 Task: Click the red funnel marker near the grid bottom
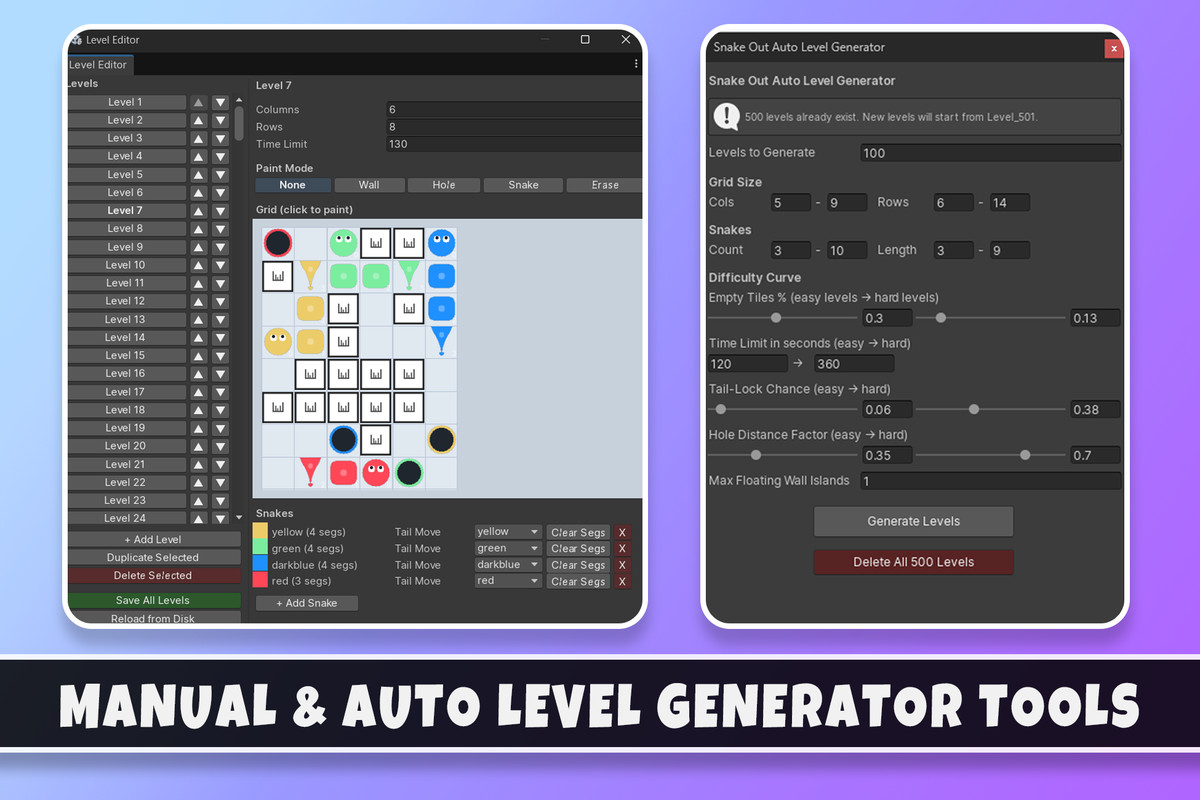click(310, 473)
